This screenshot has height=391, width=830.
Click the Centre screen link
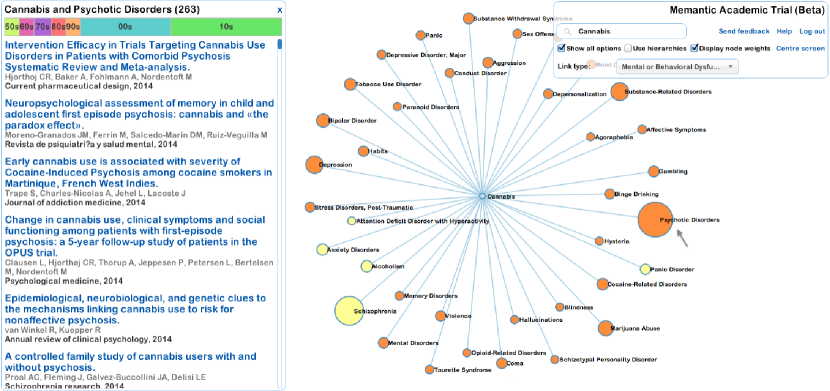click(800, 48)
